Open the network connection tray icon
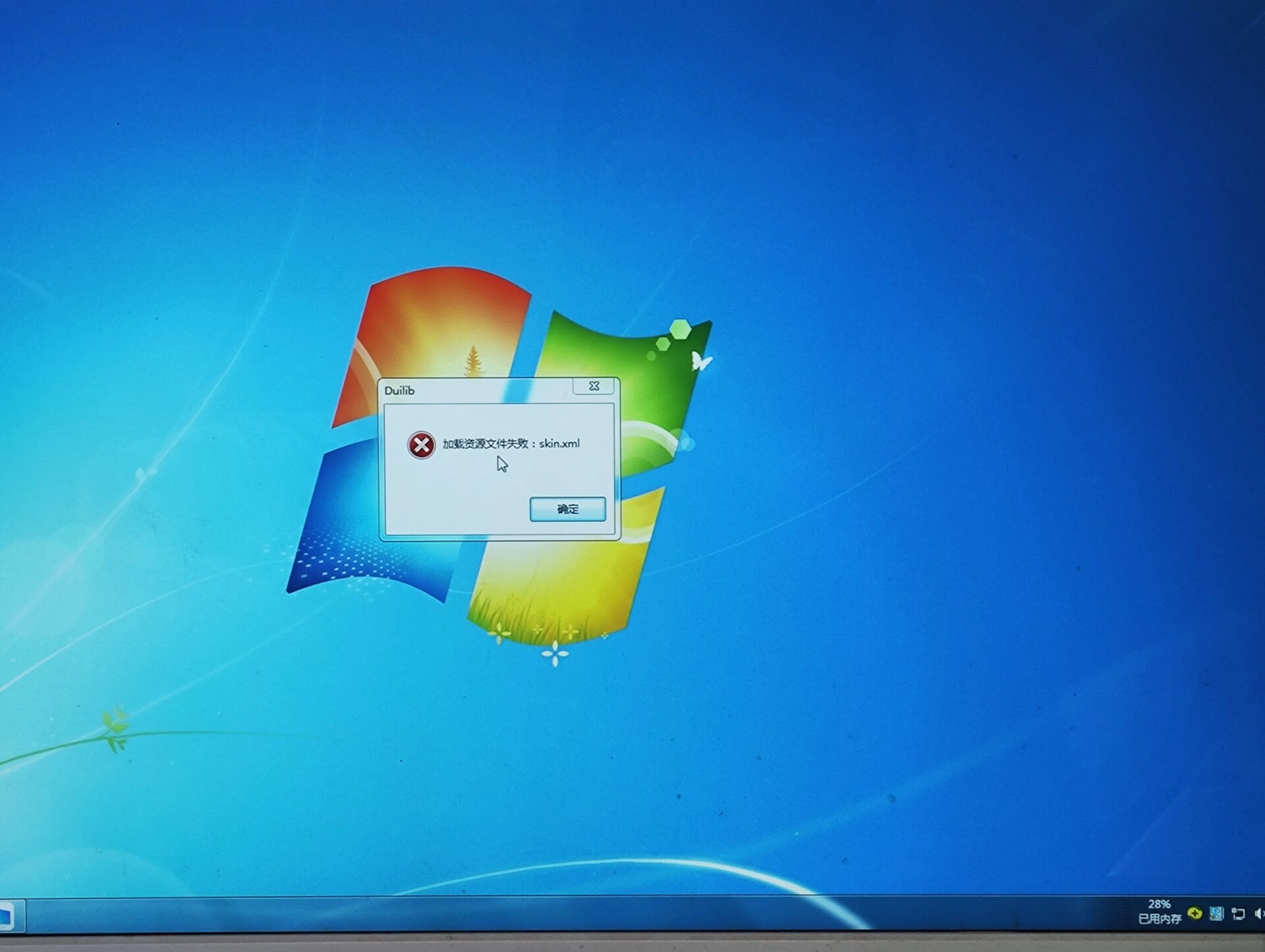This screenshot has width=1265, height=952. pos(1239,914)
